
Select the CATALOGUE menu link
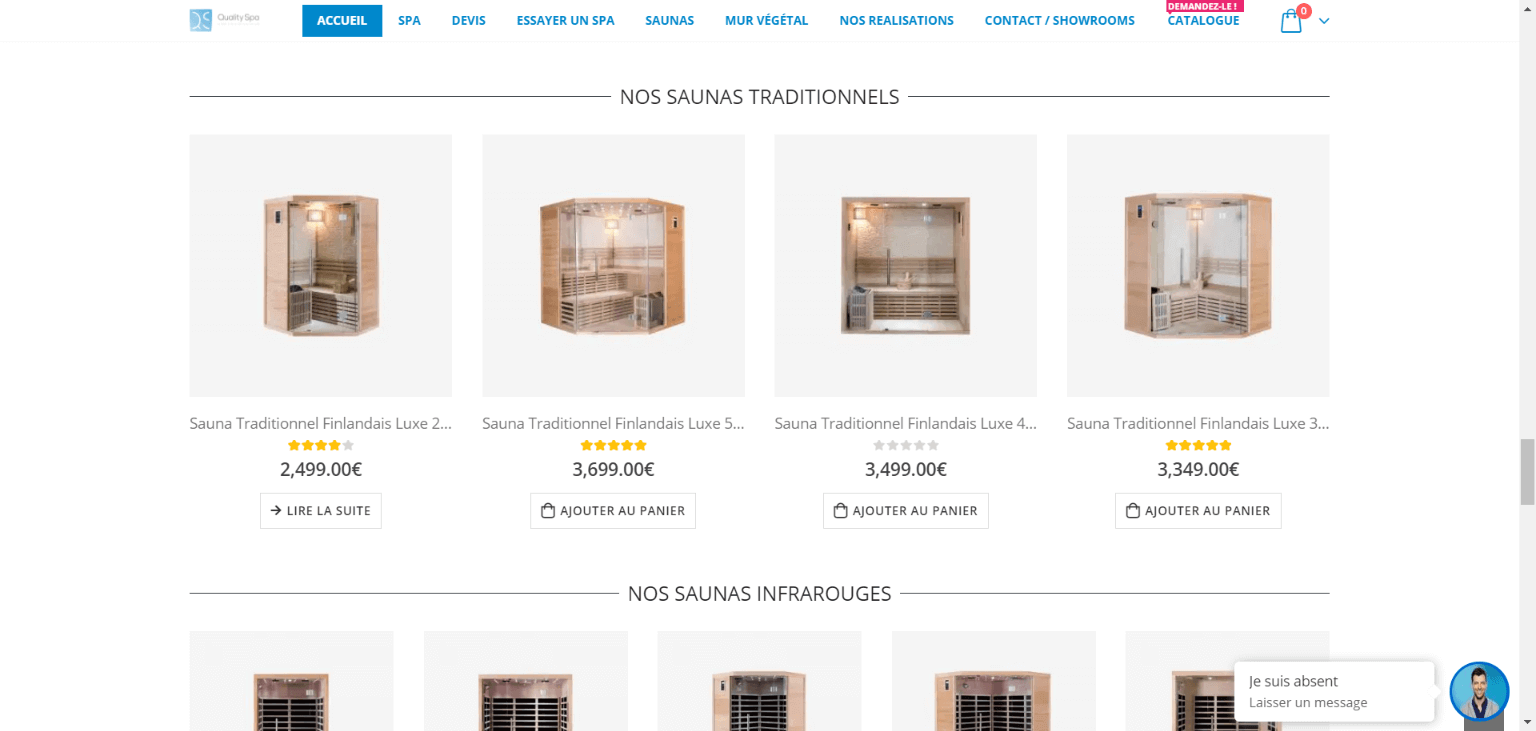1203,21
